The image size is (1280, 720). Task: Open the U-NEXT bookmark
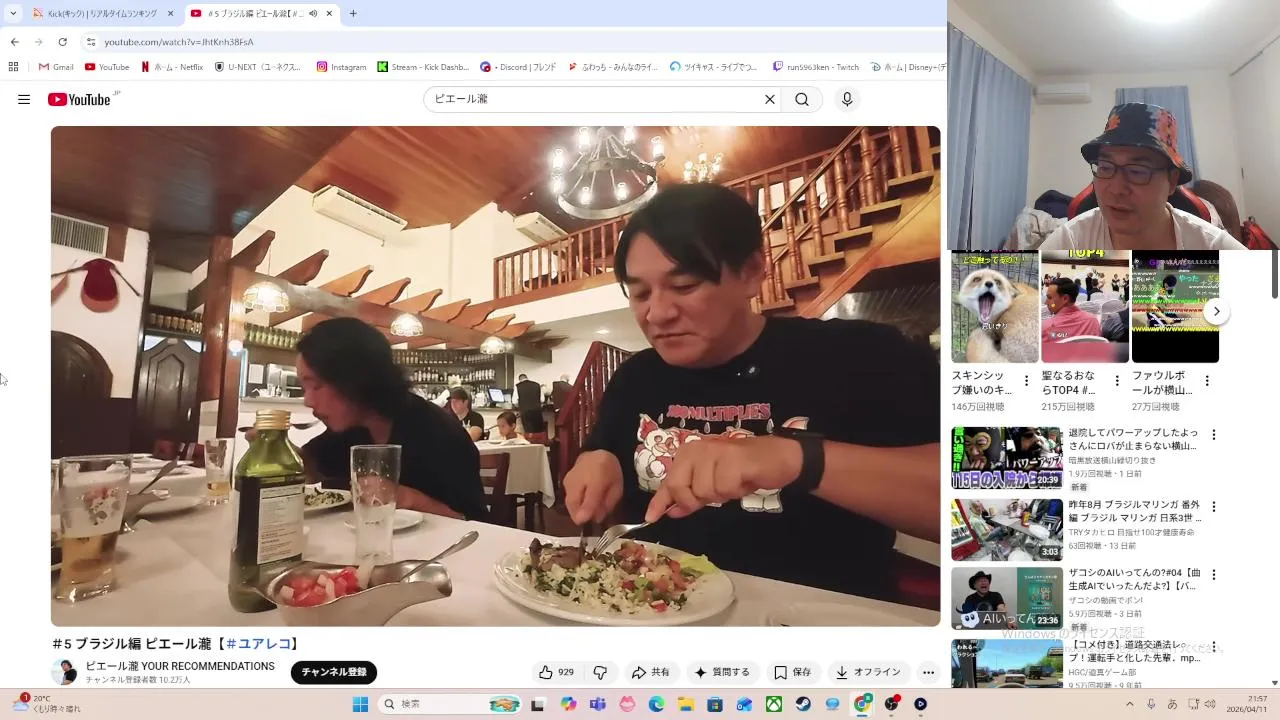[x=258, y=67]
